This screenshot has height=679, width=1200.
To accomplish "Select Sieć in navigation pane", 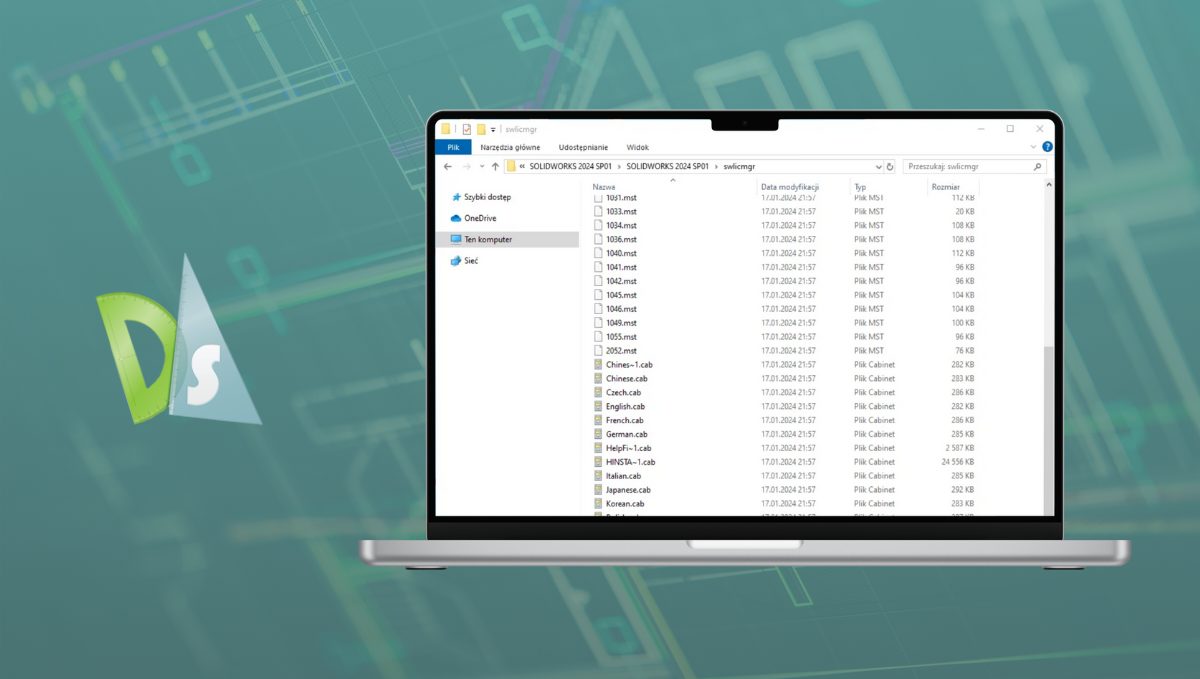I will [x=470, y=260].
